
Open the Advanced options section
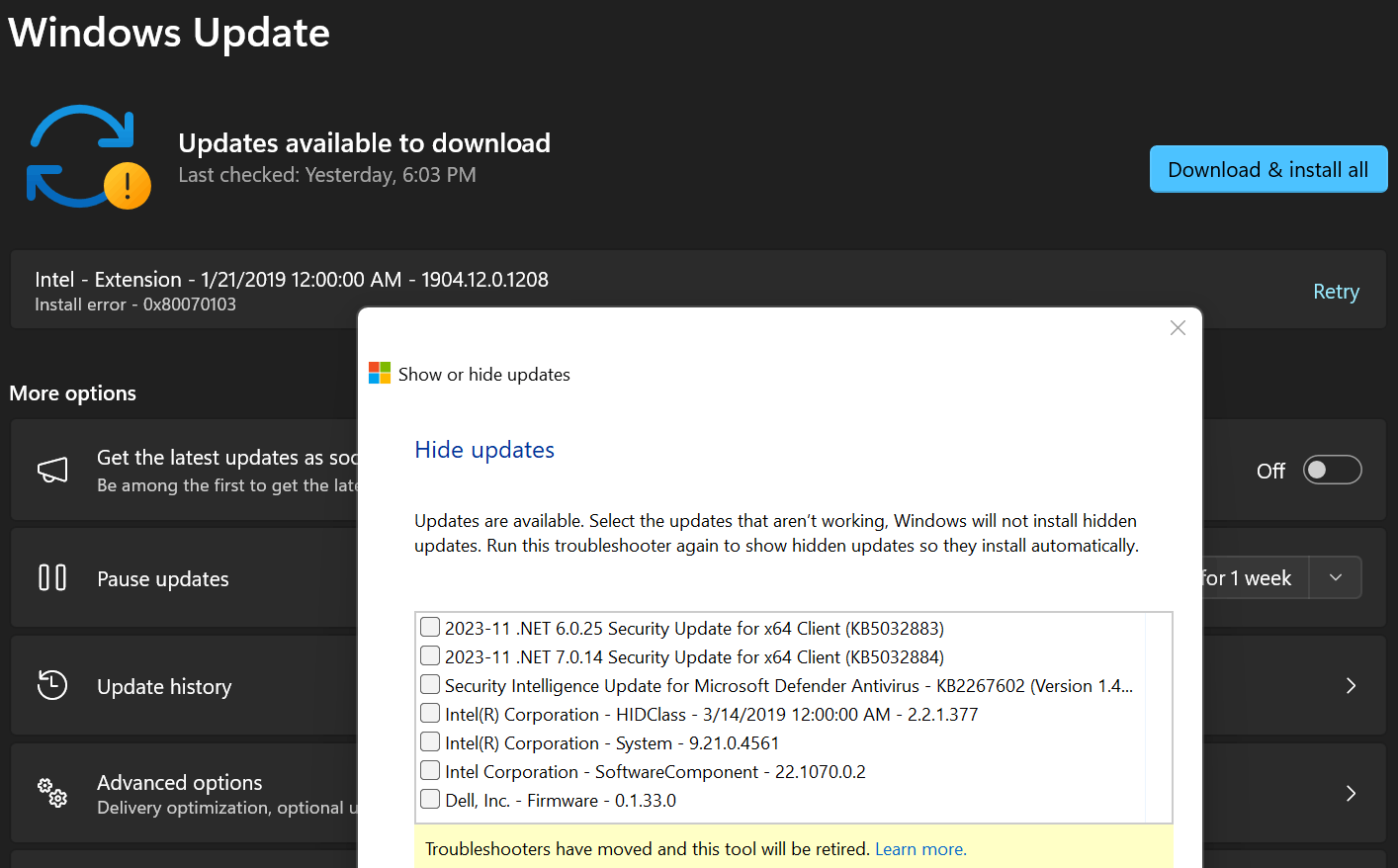pyautogui.click(x=180, y=782)
